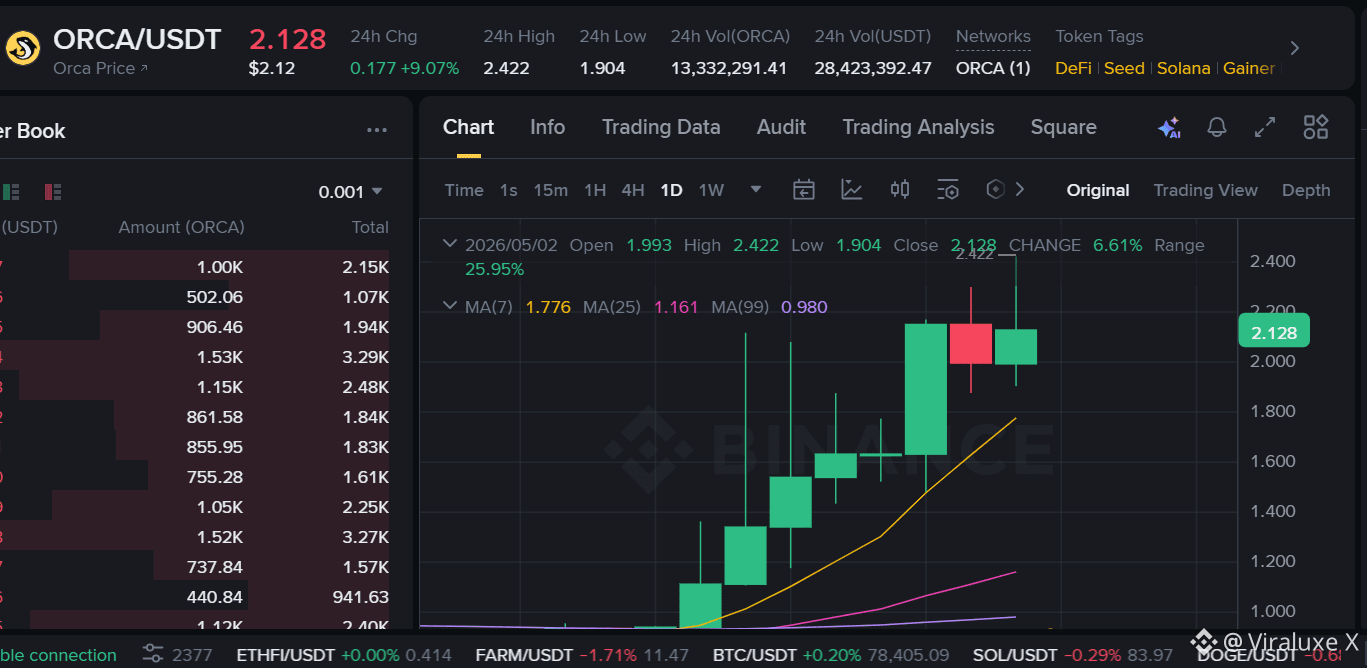The image size is (1367, 668).
Task: Expand the chart to fullscreen
Action: coord(1265,127)
